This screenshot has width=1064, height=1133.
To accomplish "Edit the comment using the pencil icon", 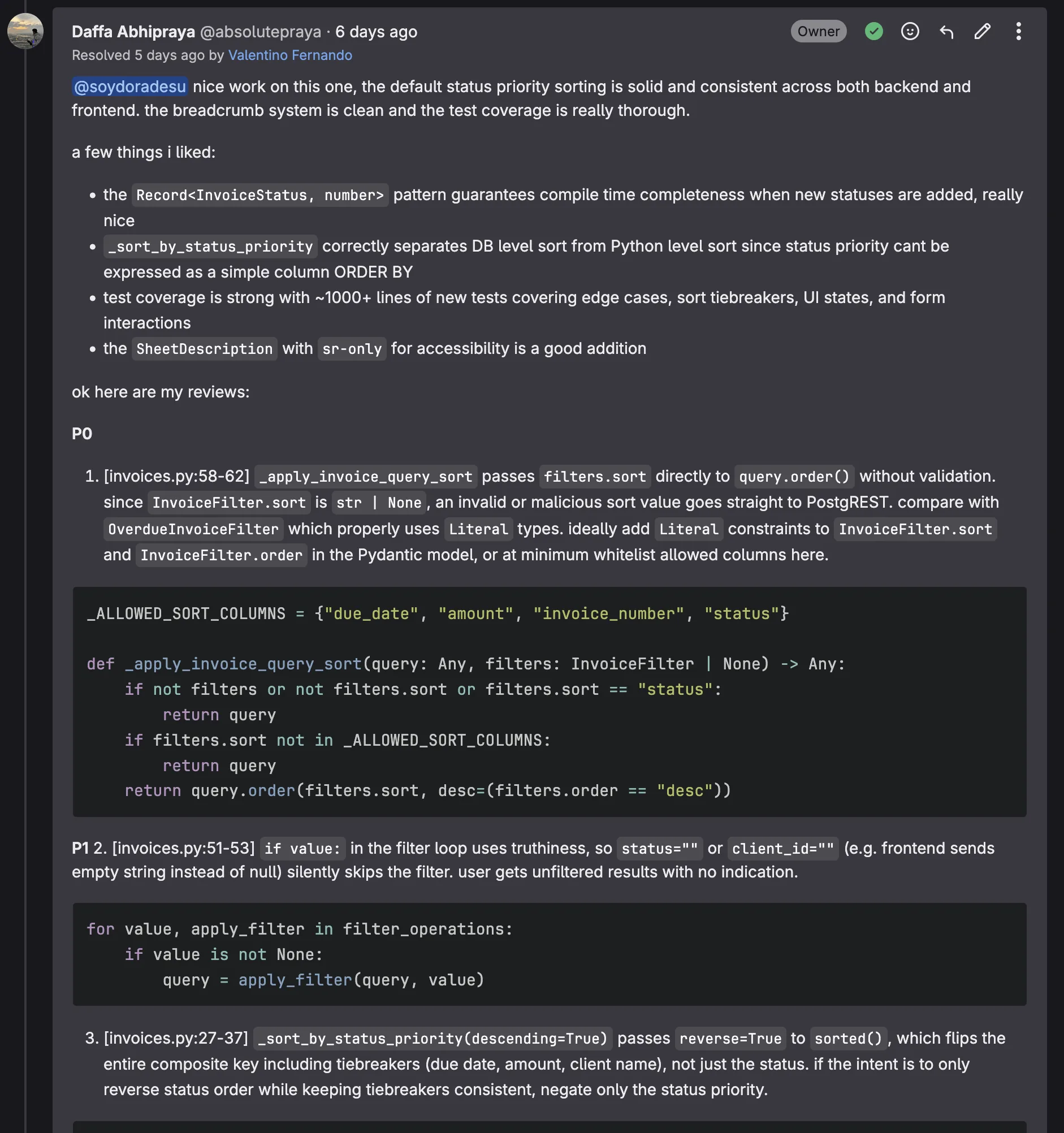I will coord(982,31).
